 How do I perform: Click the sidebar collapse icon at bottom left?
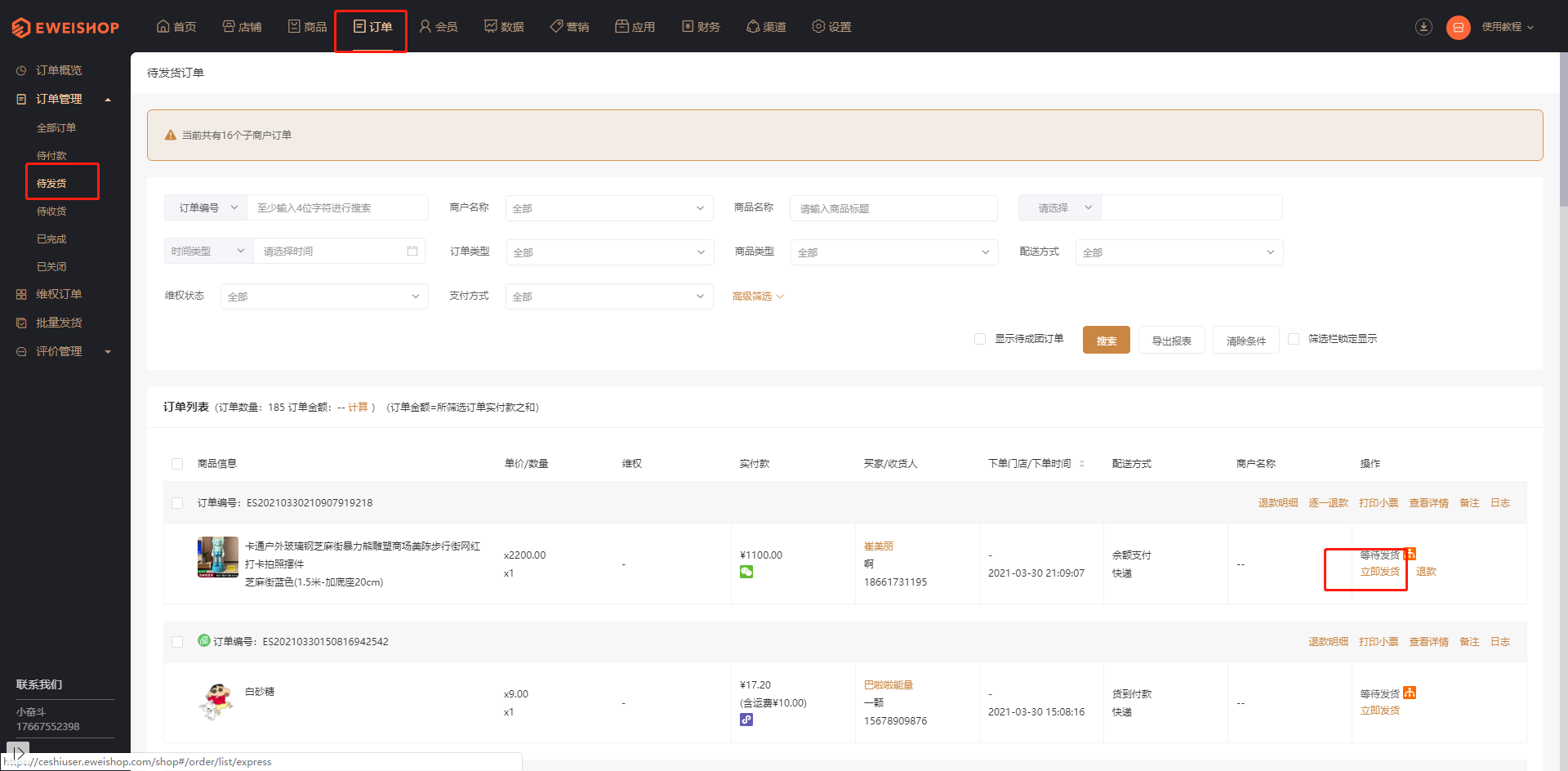(x=18, y=752)
